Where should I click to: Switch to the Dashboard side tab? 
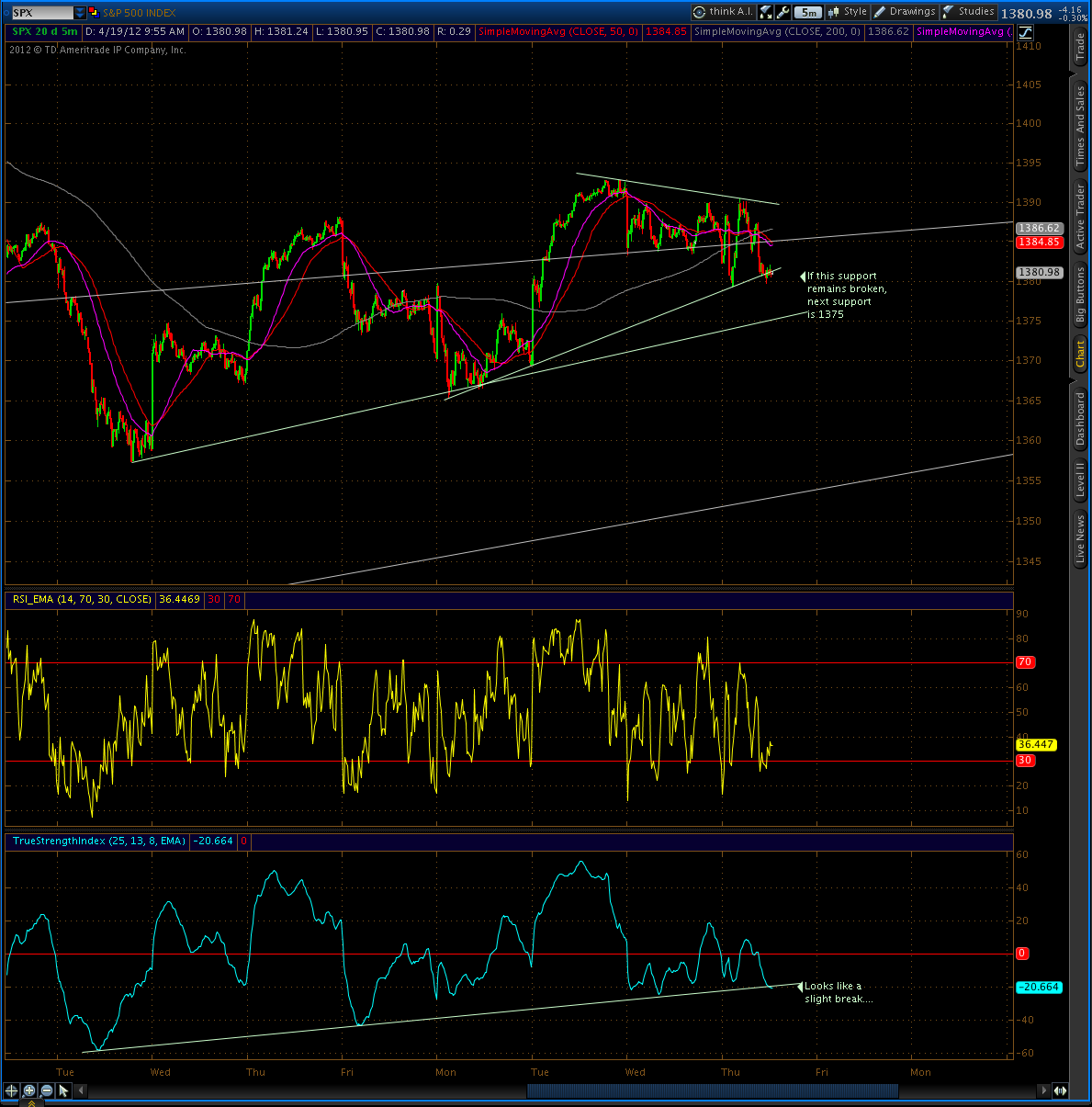[1080, 419]
